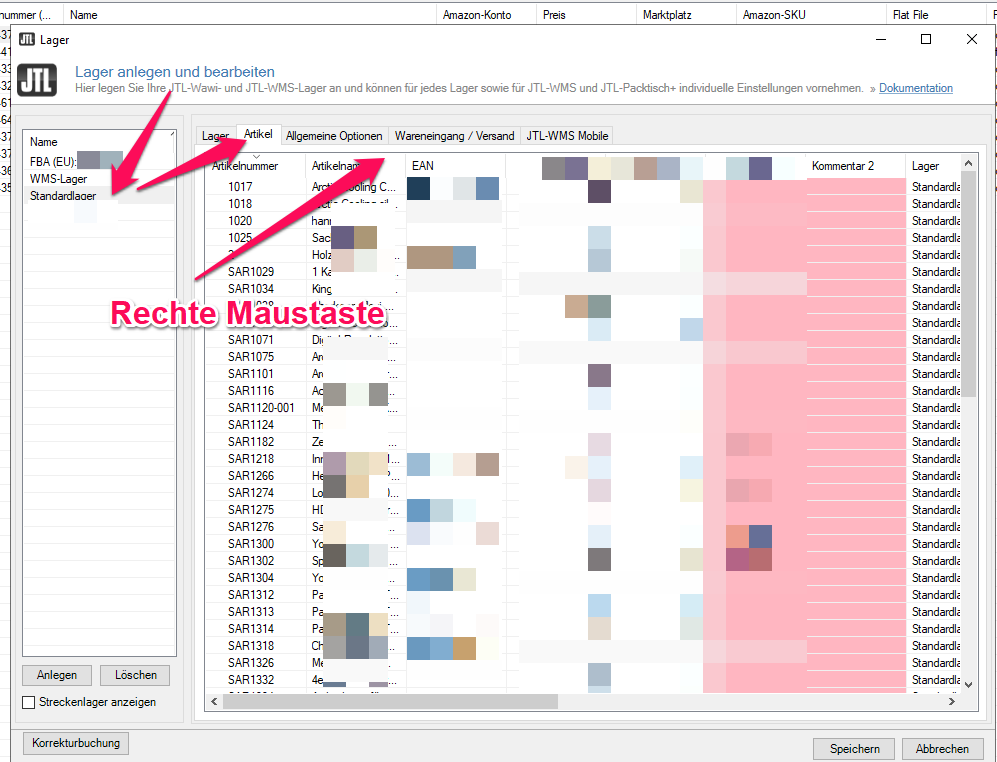Select article row SAR1075
Screen dimensions: 997x762
(582, 357)
